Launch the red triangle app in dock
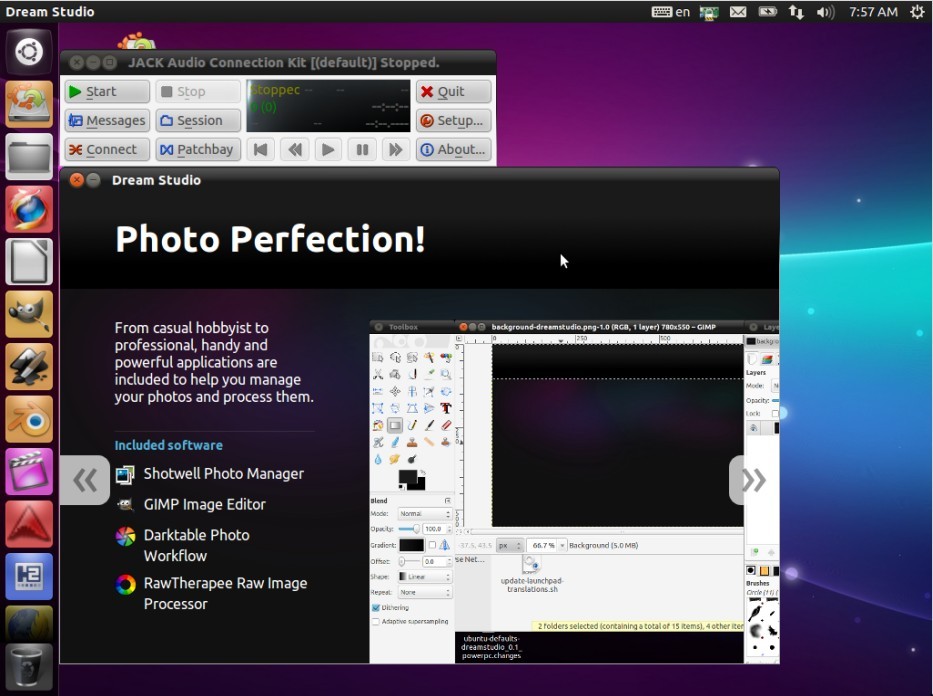Image resolution: width=933 pixels, height=696 pixels. coord(29,523)
